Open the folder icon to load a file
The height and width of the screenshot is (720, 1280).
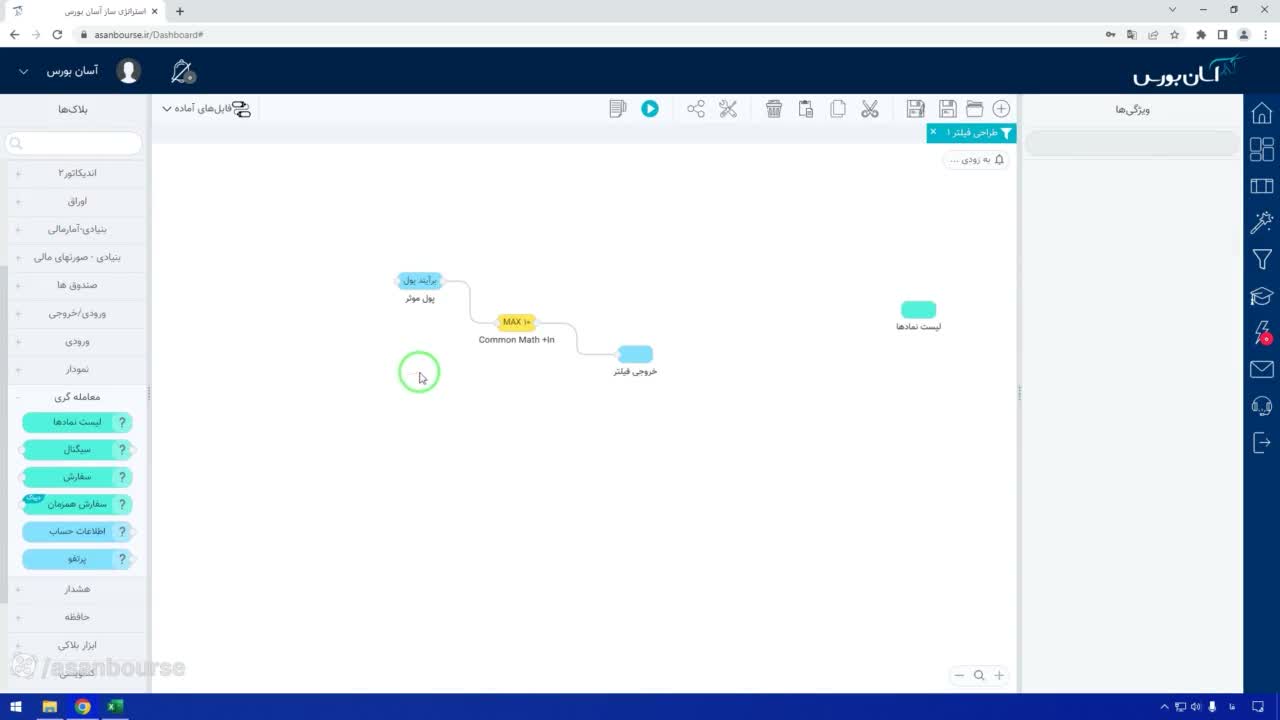[x=974, y=109]
